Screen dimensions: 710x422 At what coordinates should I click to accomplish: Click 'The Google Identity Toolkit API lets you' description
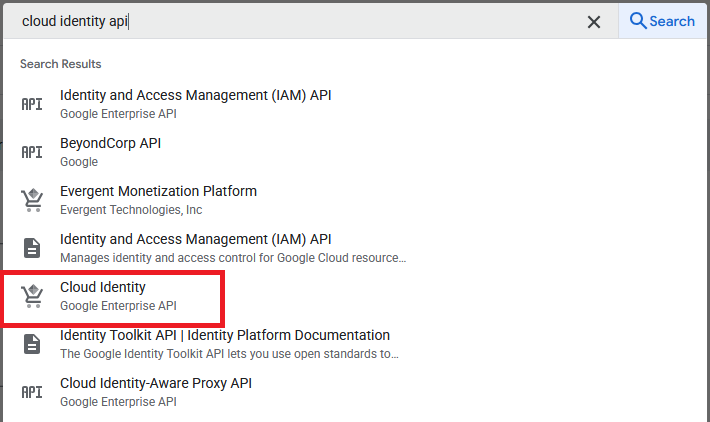coord(228,354)
